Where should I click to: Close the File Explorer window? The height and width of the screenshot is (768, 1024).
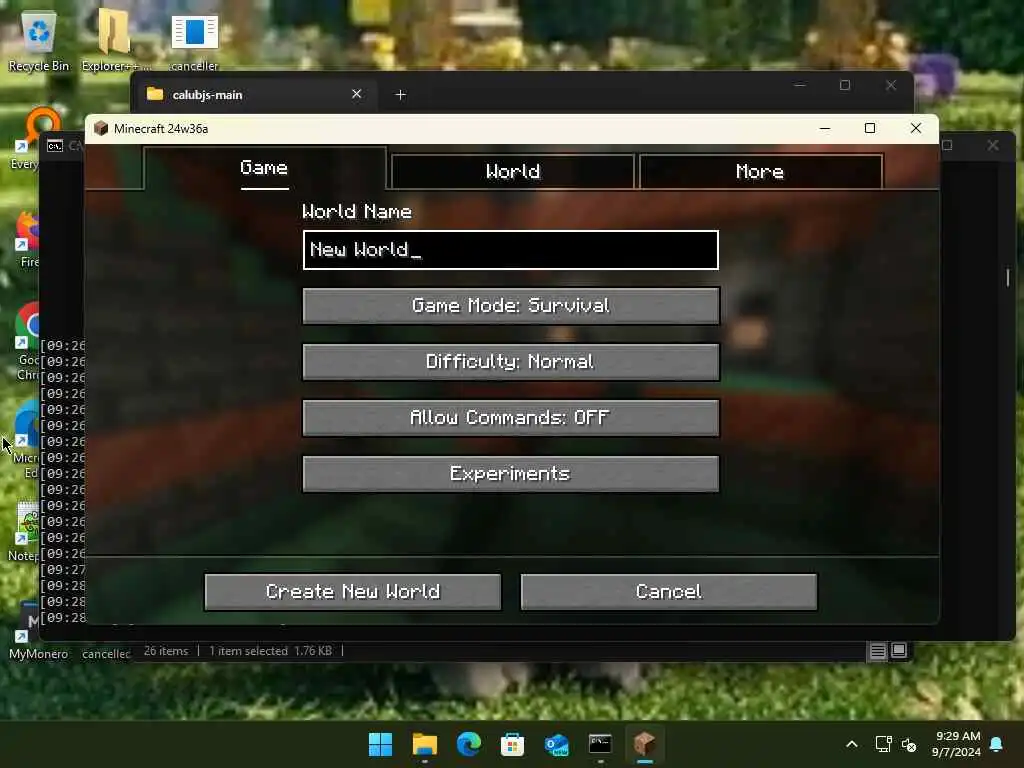[891, 85]
